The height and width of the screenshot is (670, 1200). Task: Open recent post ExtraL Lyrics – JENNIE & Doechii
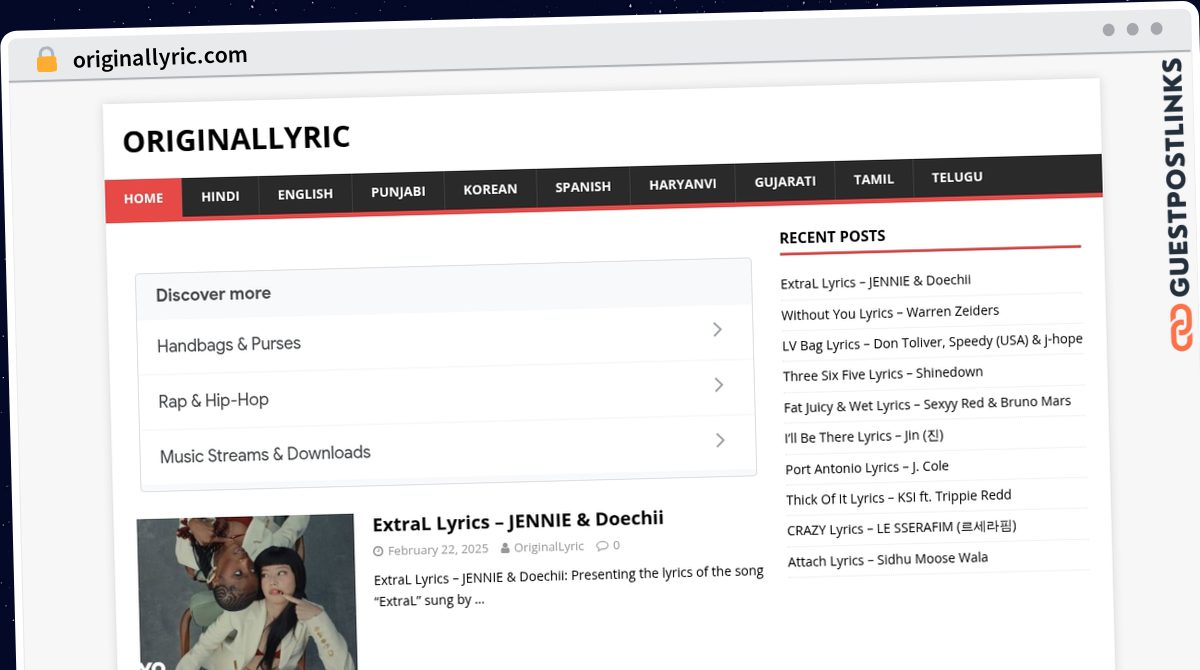876,281
